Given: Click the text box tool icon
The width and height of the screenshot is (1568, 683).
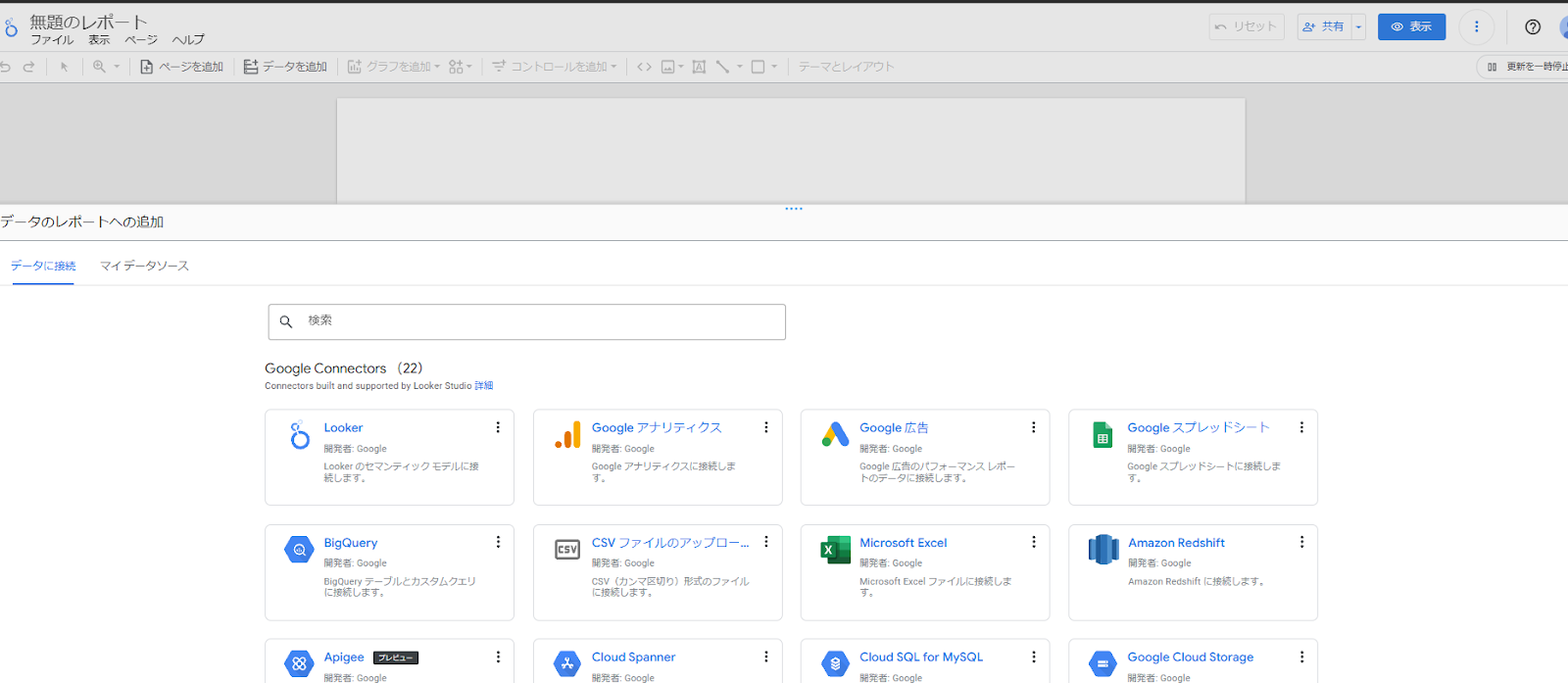Looking at the screenshot, I should (699, 67).
